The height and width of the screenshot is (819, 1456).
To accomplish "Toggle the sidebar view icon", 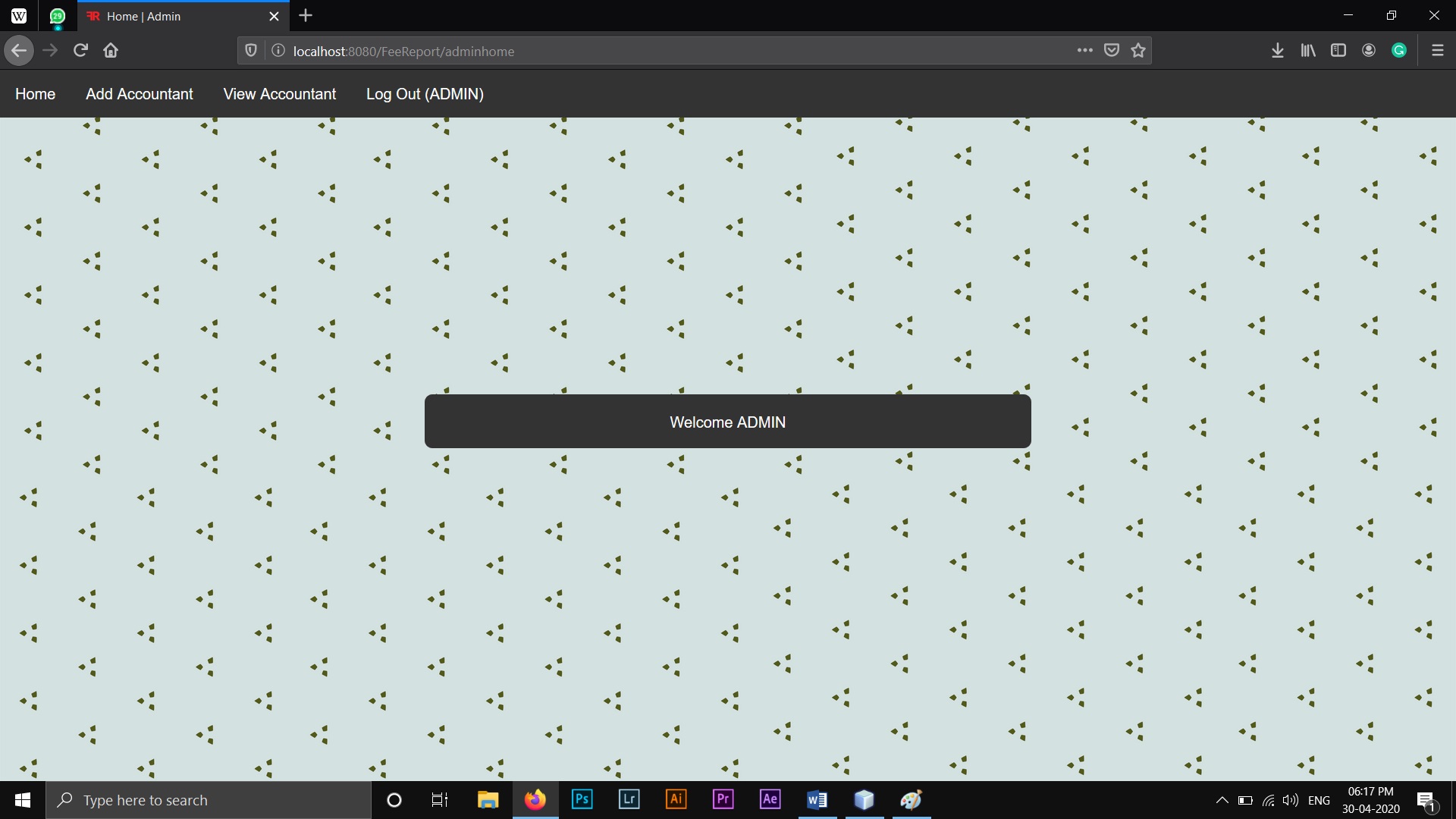I will pyautogui.click(x=1338, y=51).
